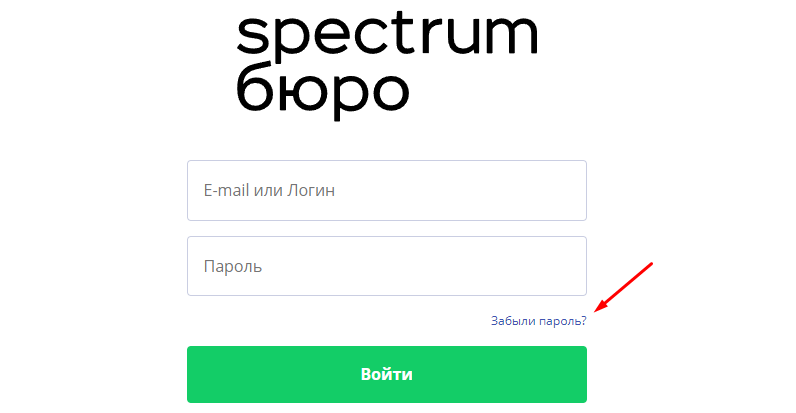Image resolution: width=796 pixels, height=413 pixels.
Task: Click the spectrum бюро logo
Action: click(x=386, y=62)
